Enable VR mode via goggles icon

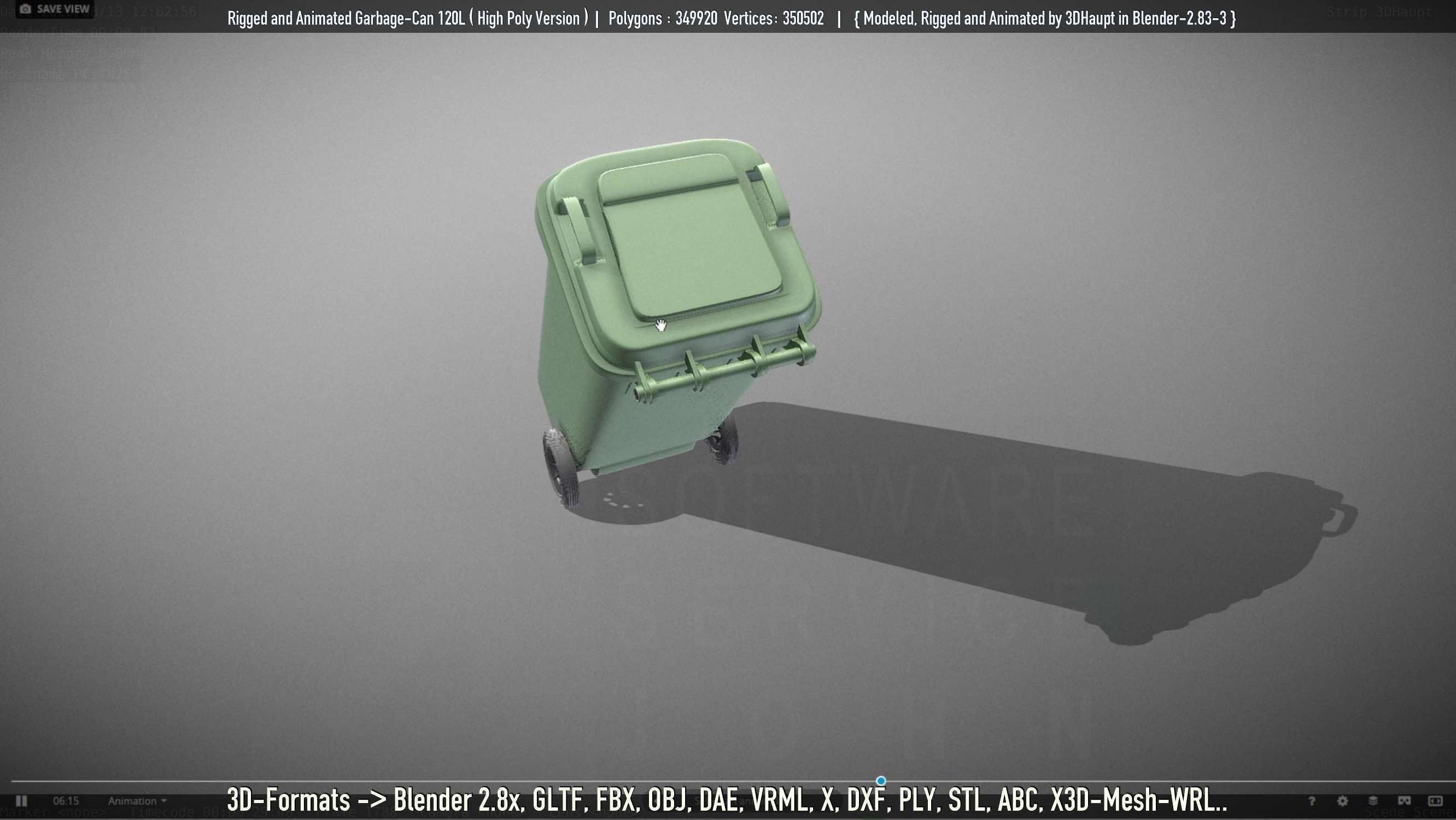click(1404, 801)
